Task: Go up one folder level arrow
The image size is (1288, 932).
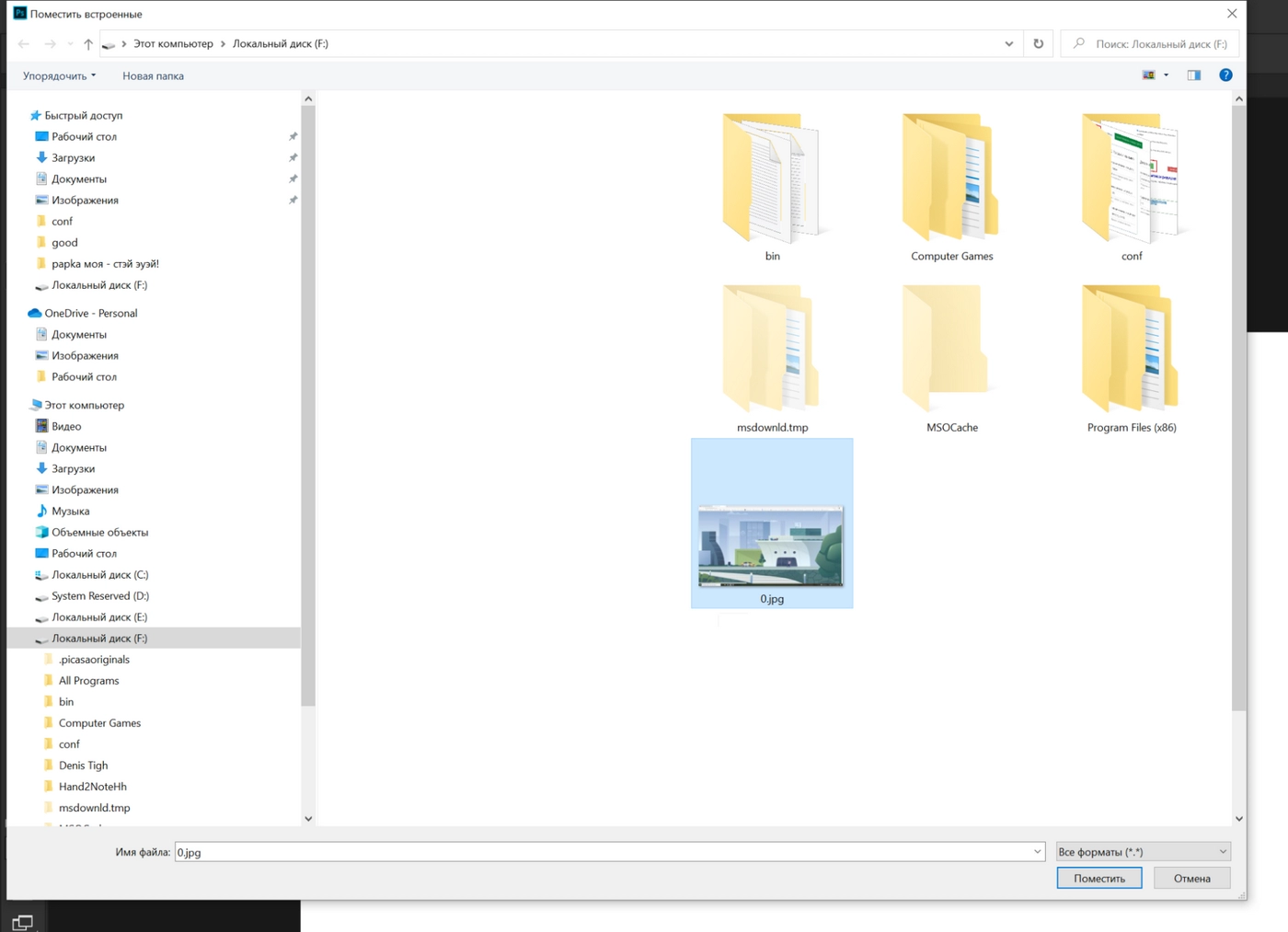Action: tap(88, 44)
